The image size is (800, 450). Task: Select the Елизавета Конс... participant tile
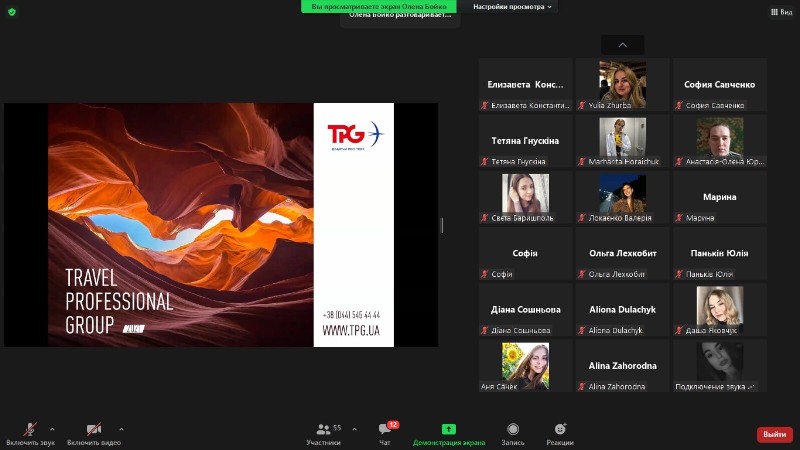coord(525,85)
